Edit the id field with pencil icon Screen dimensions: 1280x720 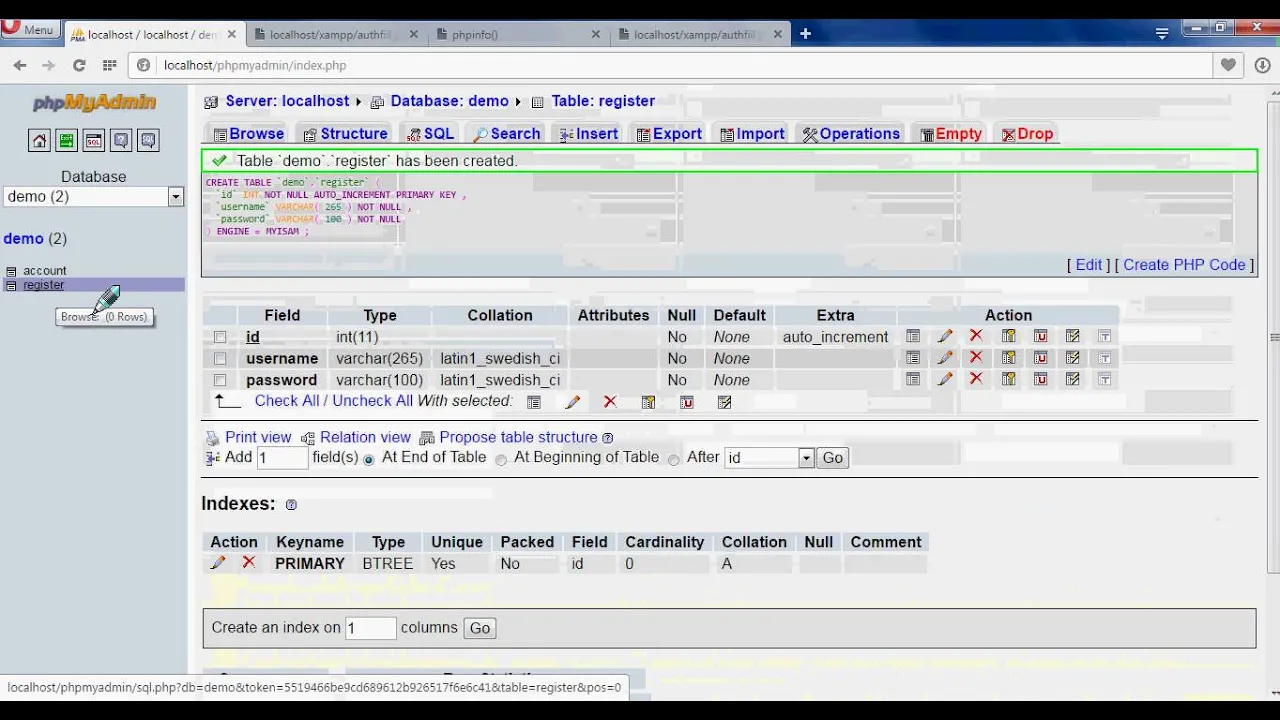click(945, 337)
